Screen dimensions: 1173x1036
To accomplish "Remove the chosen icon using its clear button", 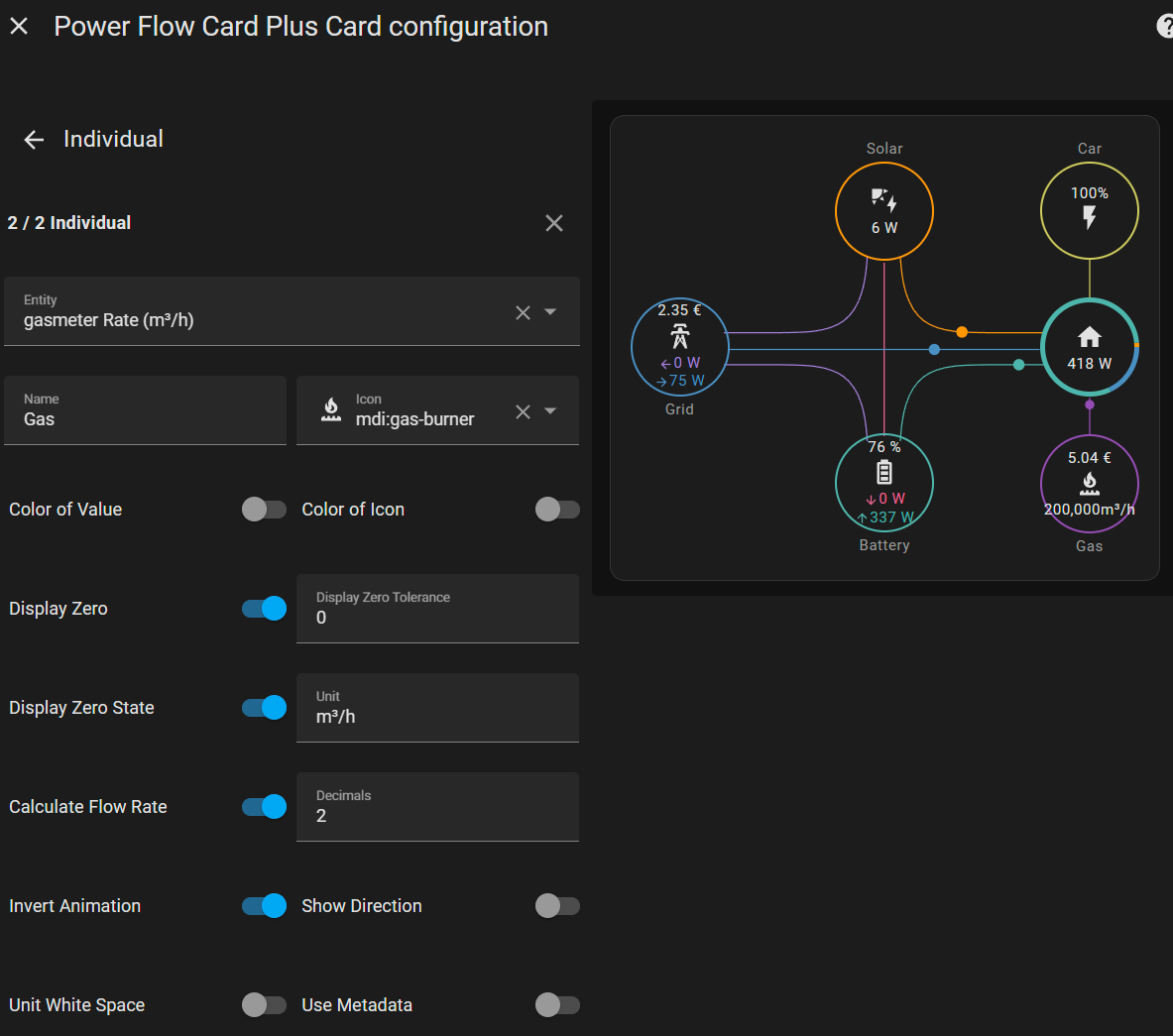I will pyautogui.click(x=523, y=410).
